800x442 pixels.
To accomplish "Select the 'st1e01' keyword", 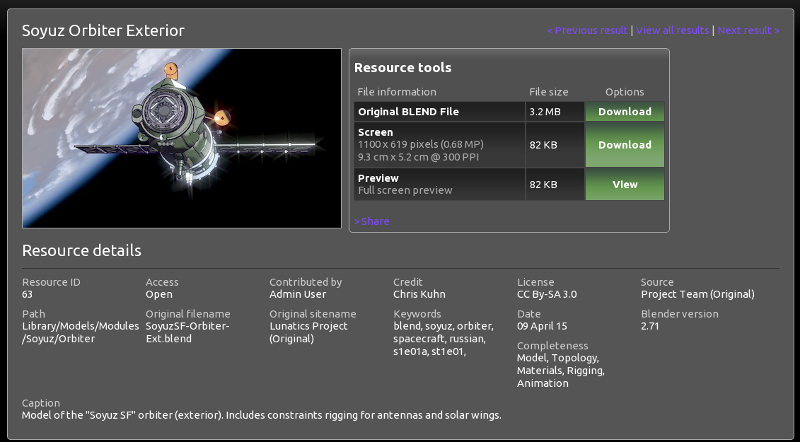I will click(x=452, y=352).
